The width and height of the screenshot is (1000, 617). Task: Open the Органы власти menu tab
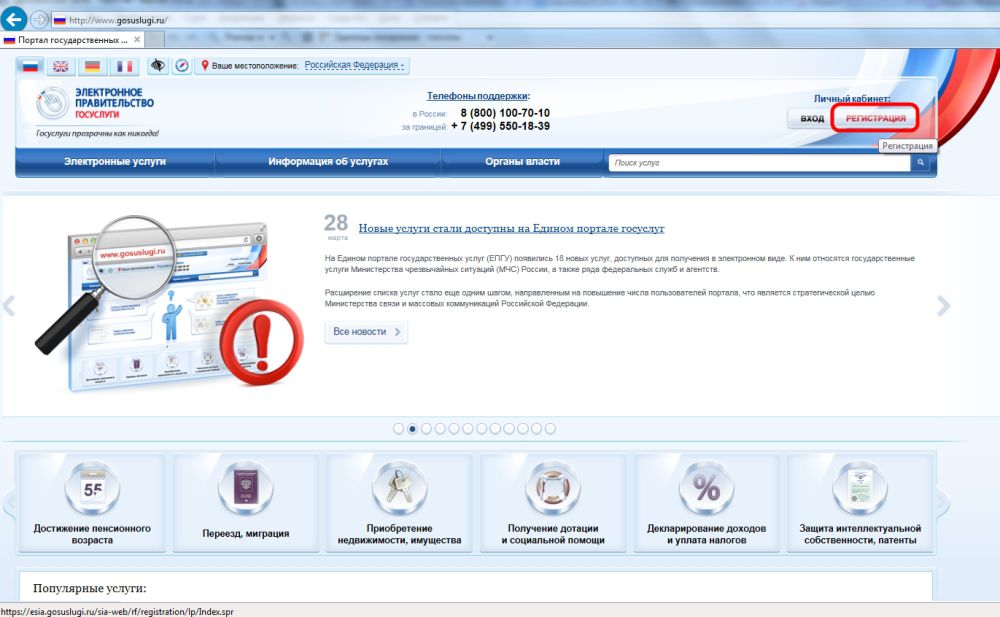pos(522,162)
